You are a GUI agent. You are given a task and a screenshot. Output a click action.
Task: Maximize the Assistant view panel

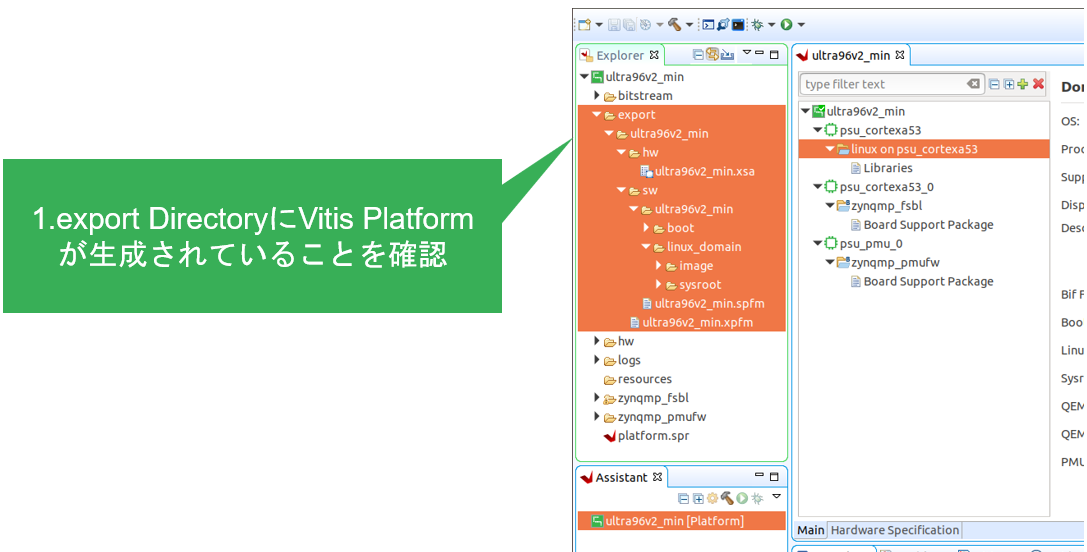pos(774,477)
